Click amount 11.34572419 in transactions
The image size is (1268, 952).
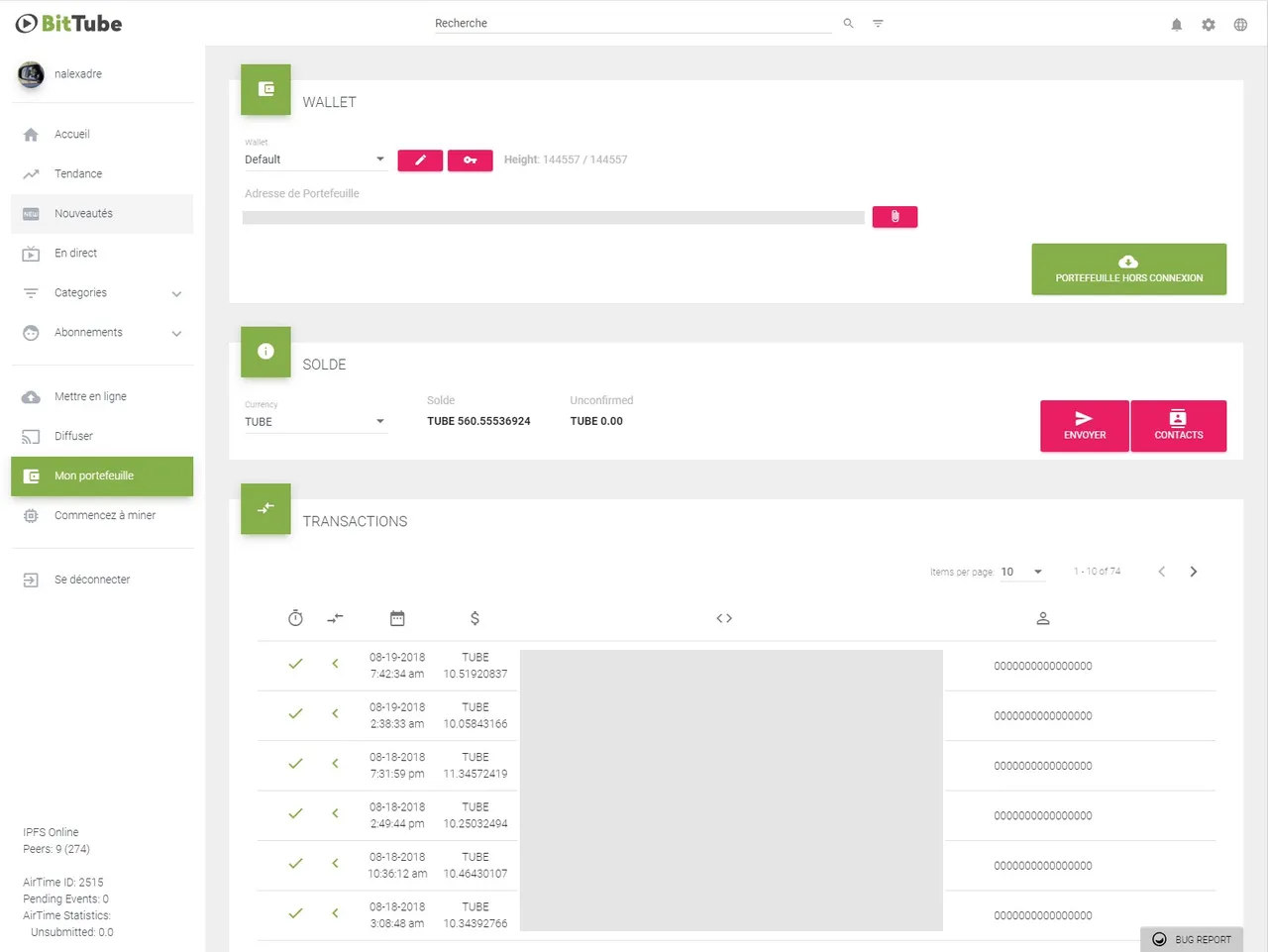click(475, 775)
